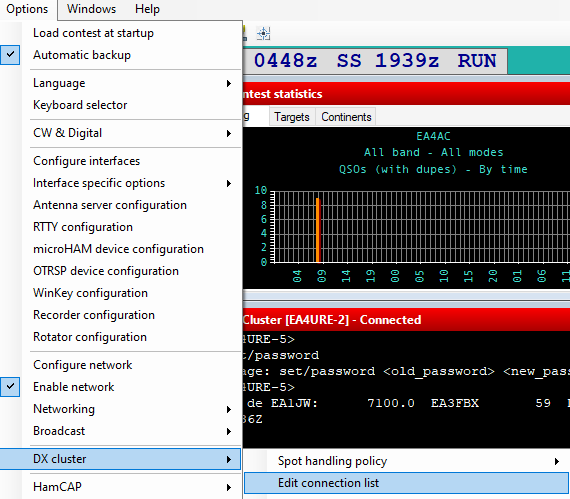The width and height of the screenshot is (570, 499).
Task: Select Edit connection list
Action: pos(406,483)
